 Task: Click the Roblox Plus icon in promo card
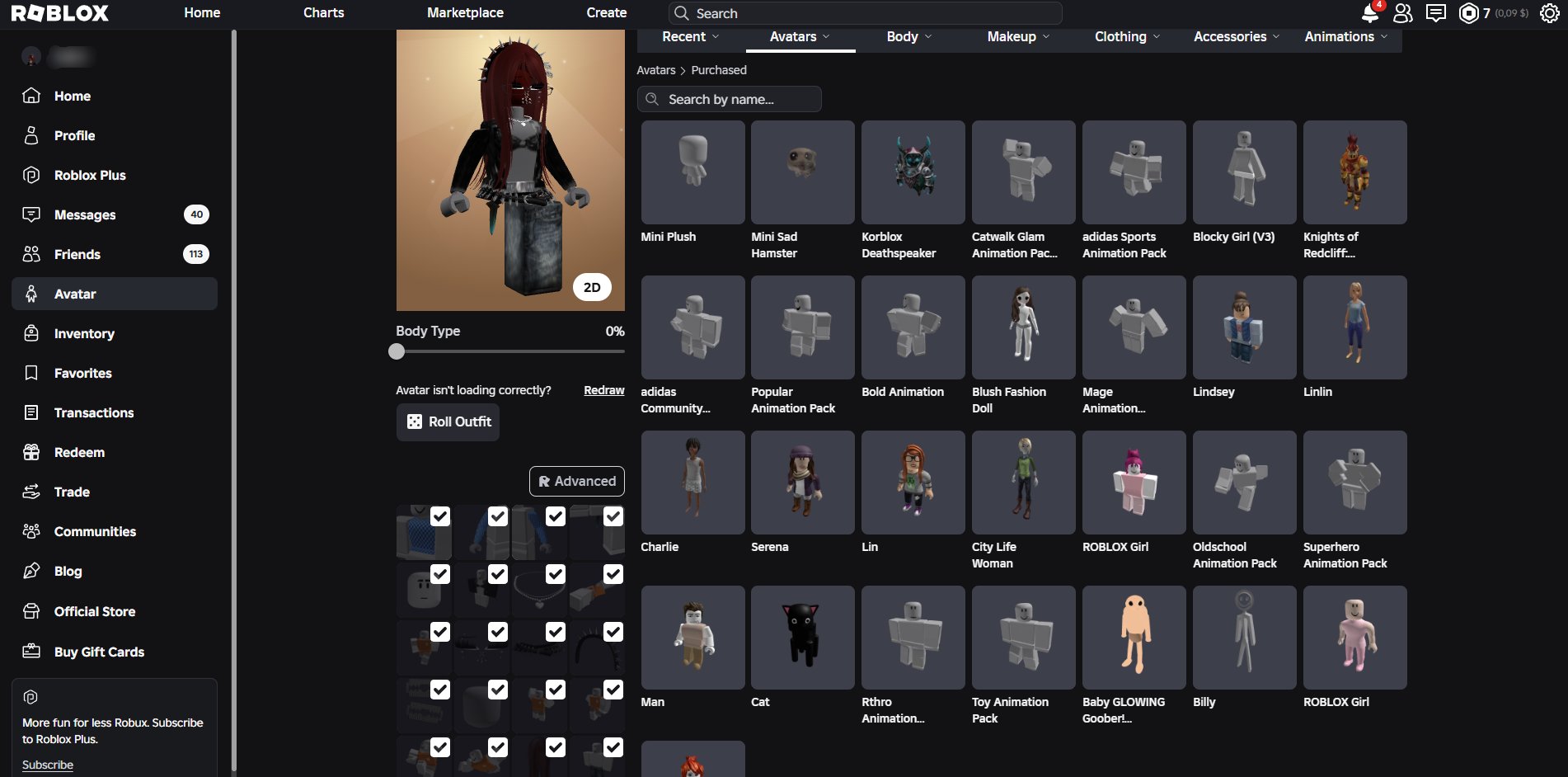click(x=31, y=697)
